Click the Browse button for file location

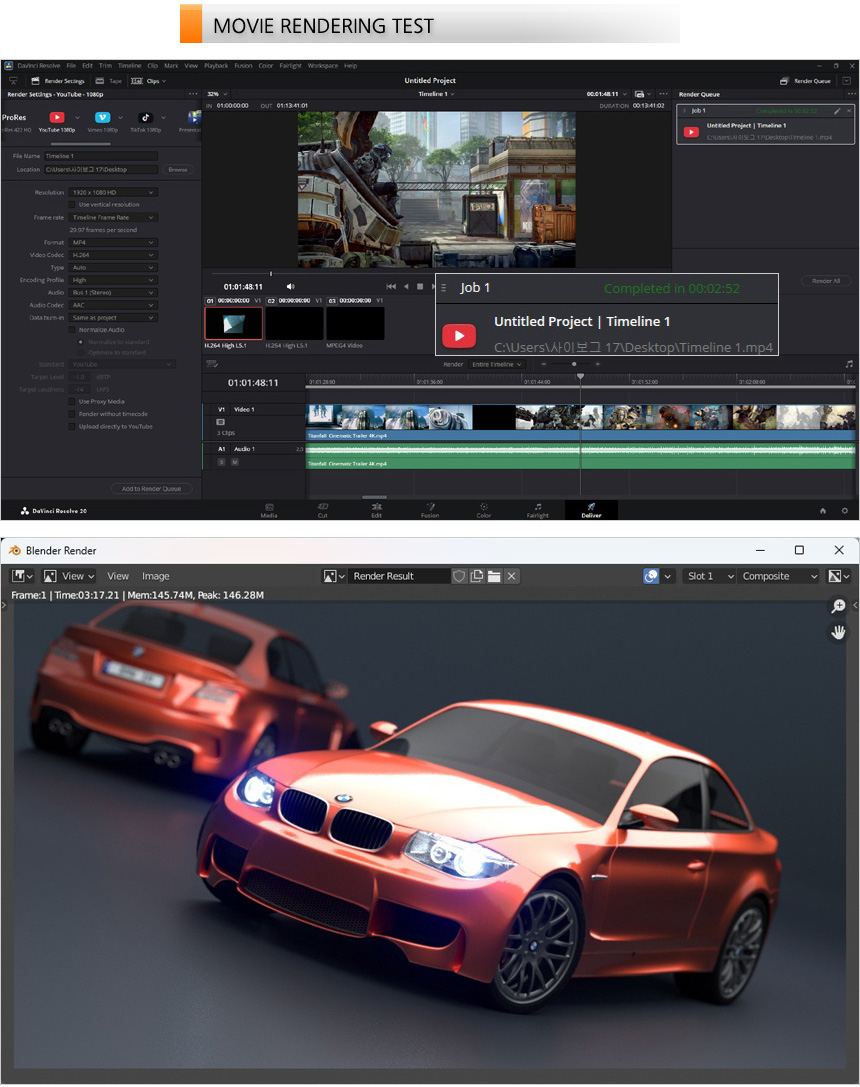click(177, 170)
